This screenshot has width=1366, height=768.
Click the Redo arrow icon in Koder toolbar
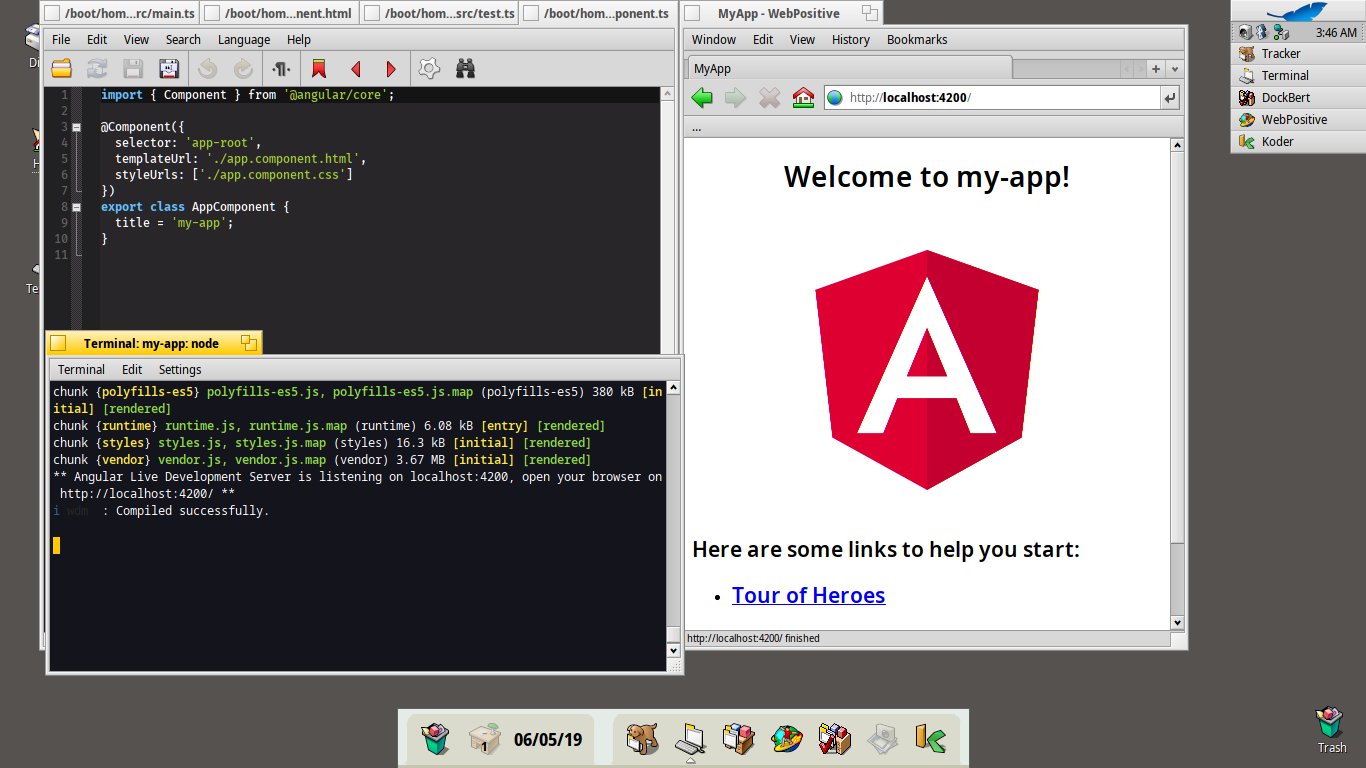(x=243, y=69)
